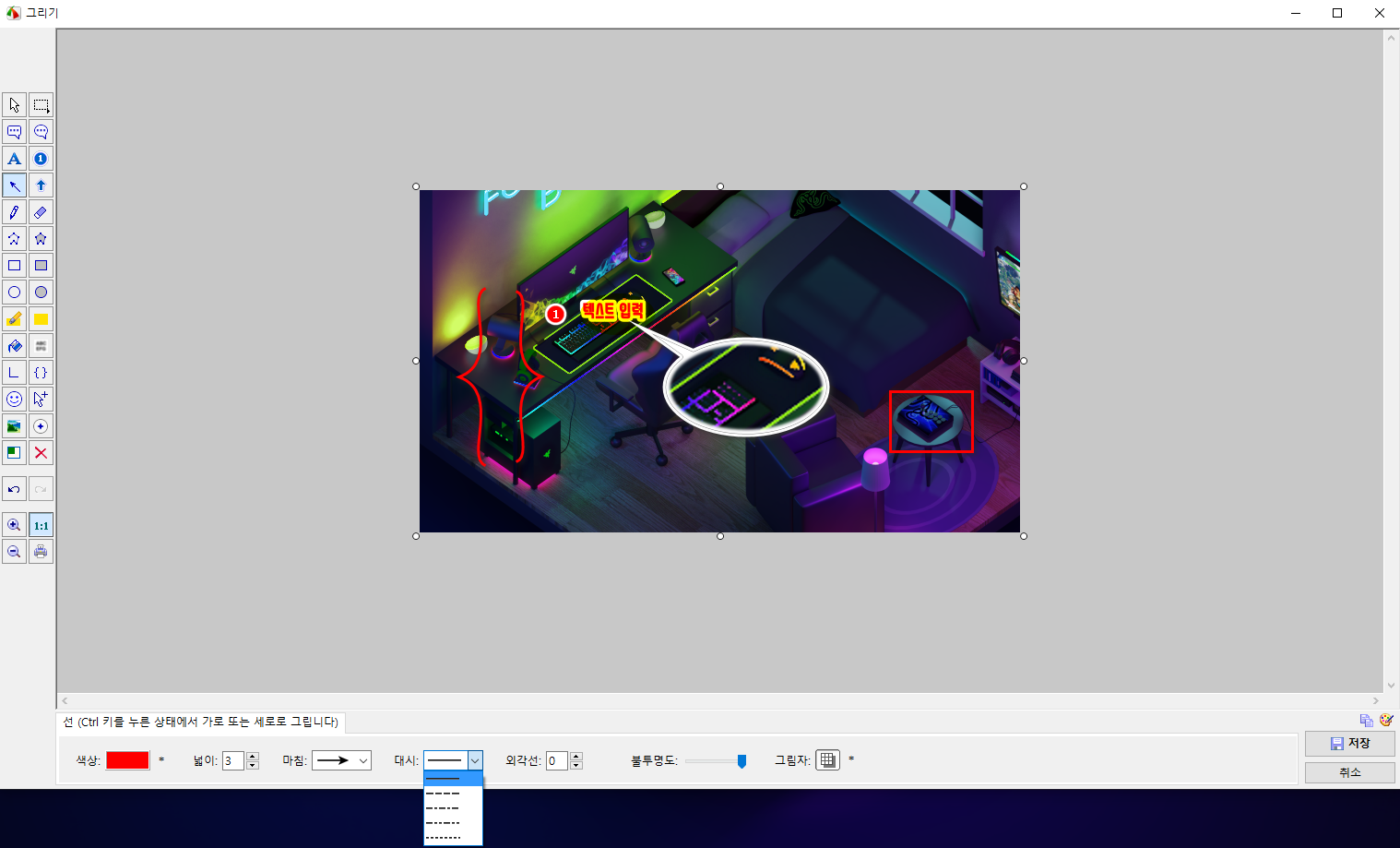Select the filled ellipse tool

tap(41, 293)
